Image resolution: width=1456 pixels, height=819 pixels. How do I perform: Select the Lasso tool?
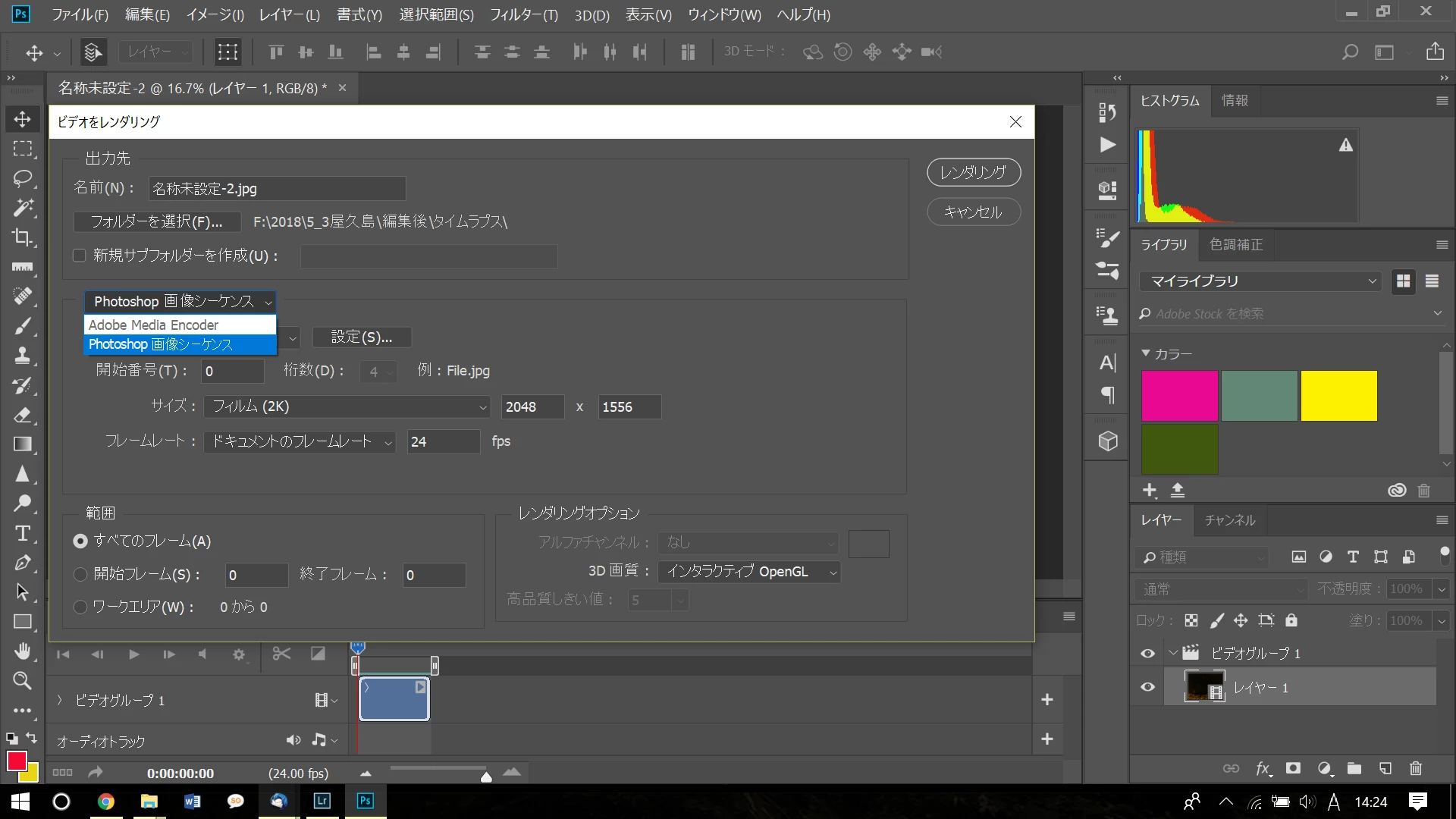tap(23, 178)
